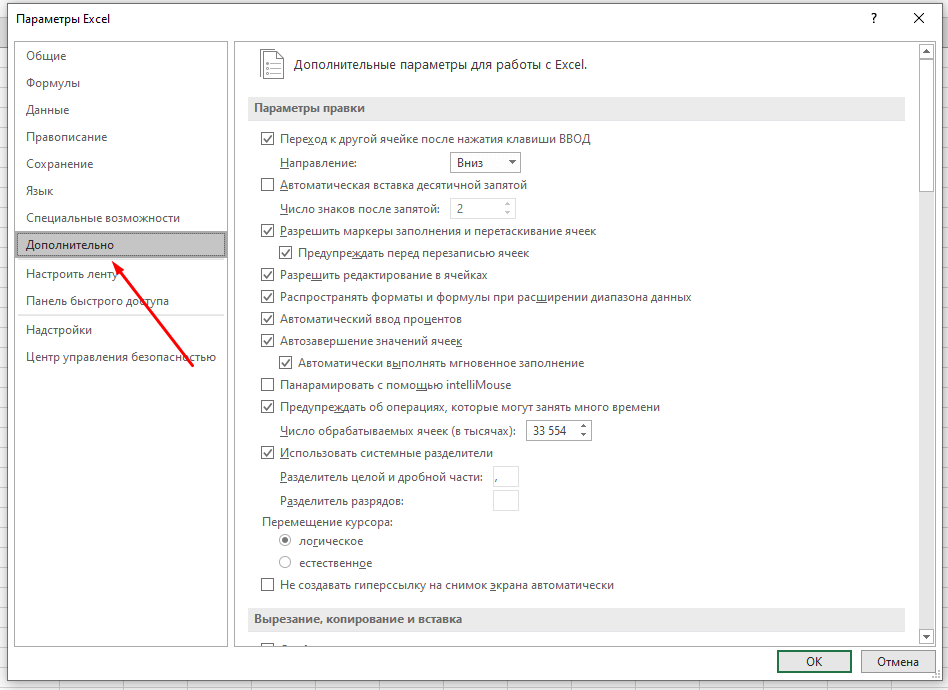Click scrollbar up arrow in options pane
948x690 pixels.
(926, 51)
